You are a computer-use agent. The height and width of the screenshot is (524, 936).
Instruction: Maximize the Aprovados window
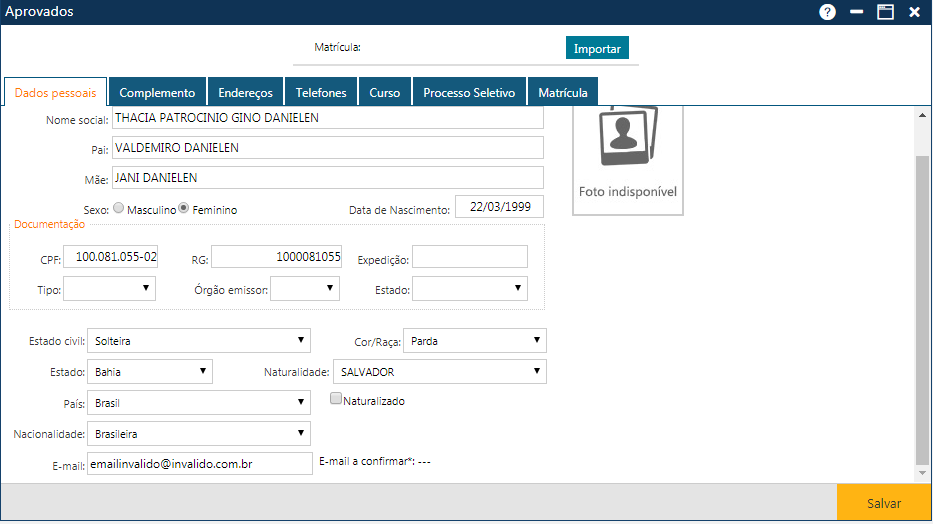pyautogui.click(x=884, y=12)
